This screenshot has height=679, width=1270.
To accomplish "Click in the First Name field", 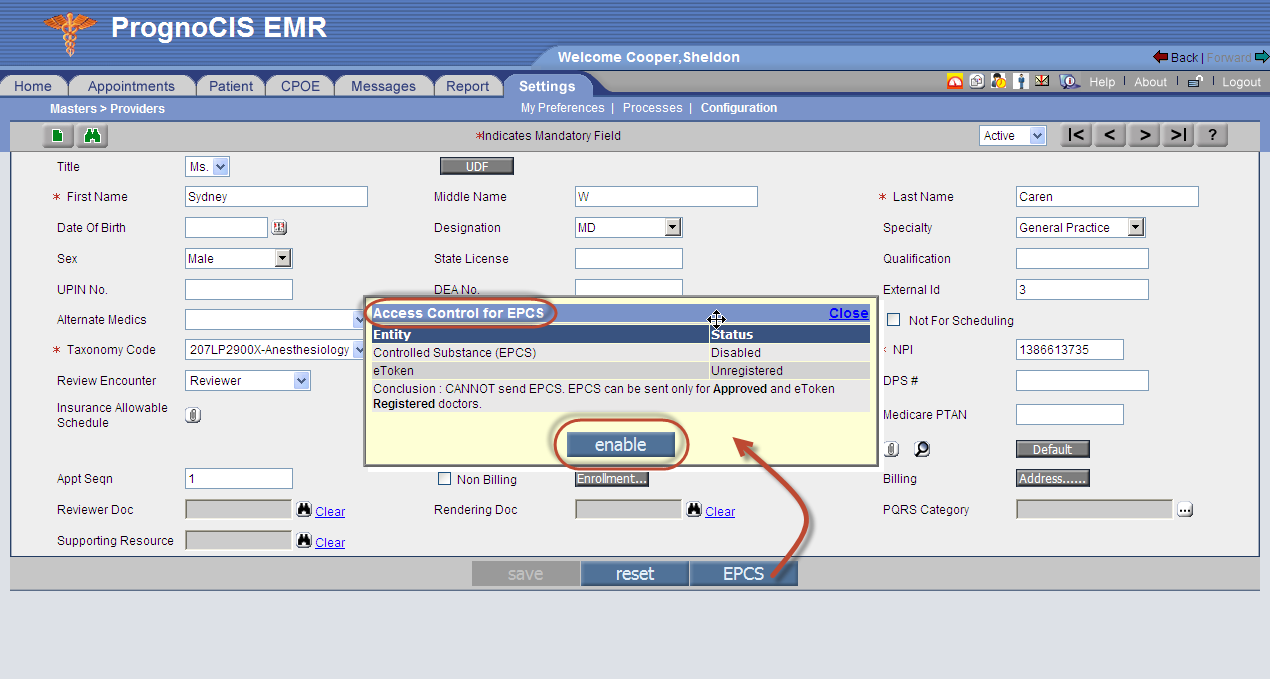I will point(277,197).
